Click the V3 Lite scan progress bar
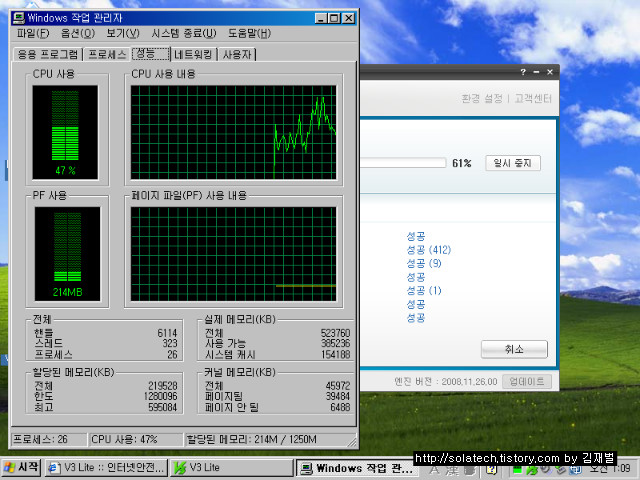The width and height of the screenshot is (640, 480). [x=403, y=163]
